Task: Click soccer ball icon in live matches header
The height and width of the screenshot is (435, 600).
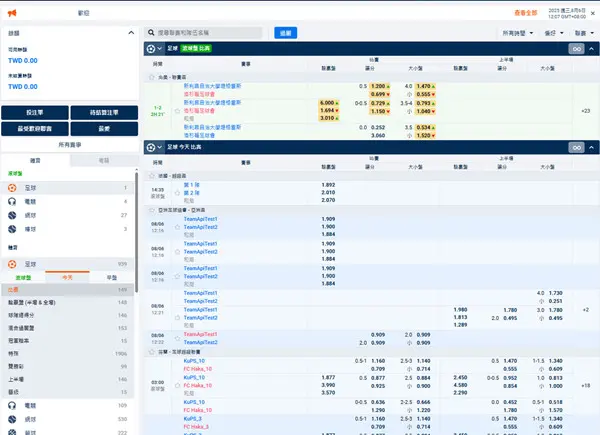Action: (x=153, y=48)
